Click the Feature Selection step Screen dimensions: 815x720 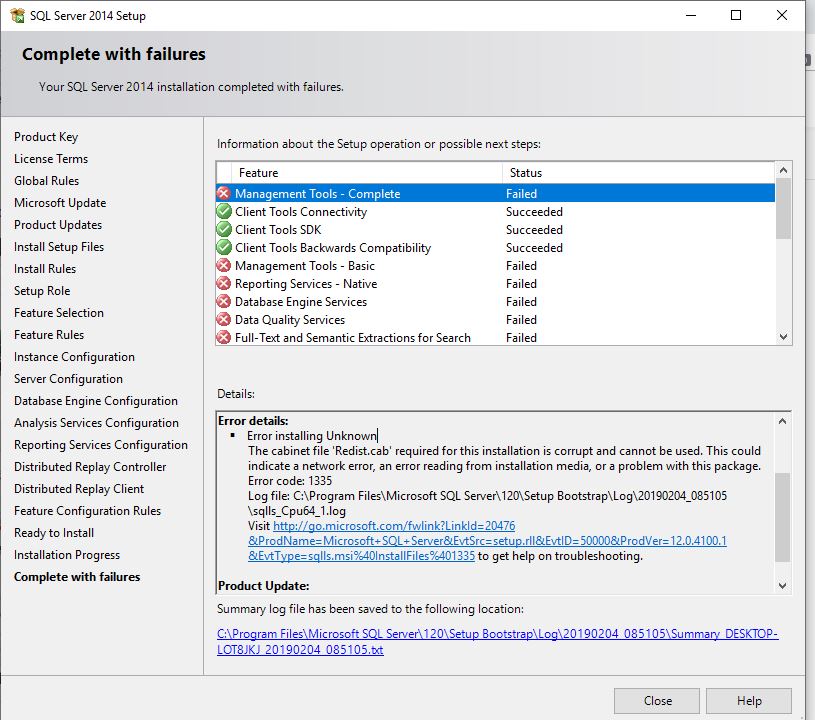point(59,312)
